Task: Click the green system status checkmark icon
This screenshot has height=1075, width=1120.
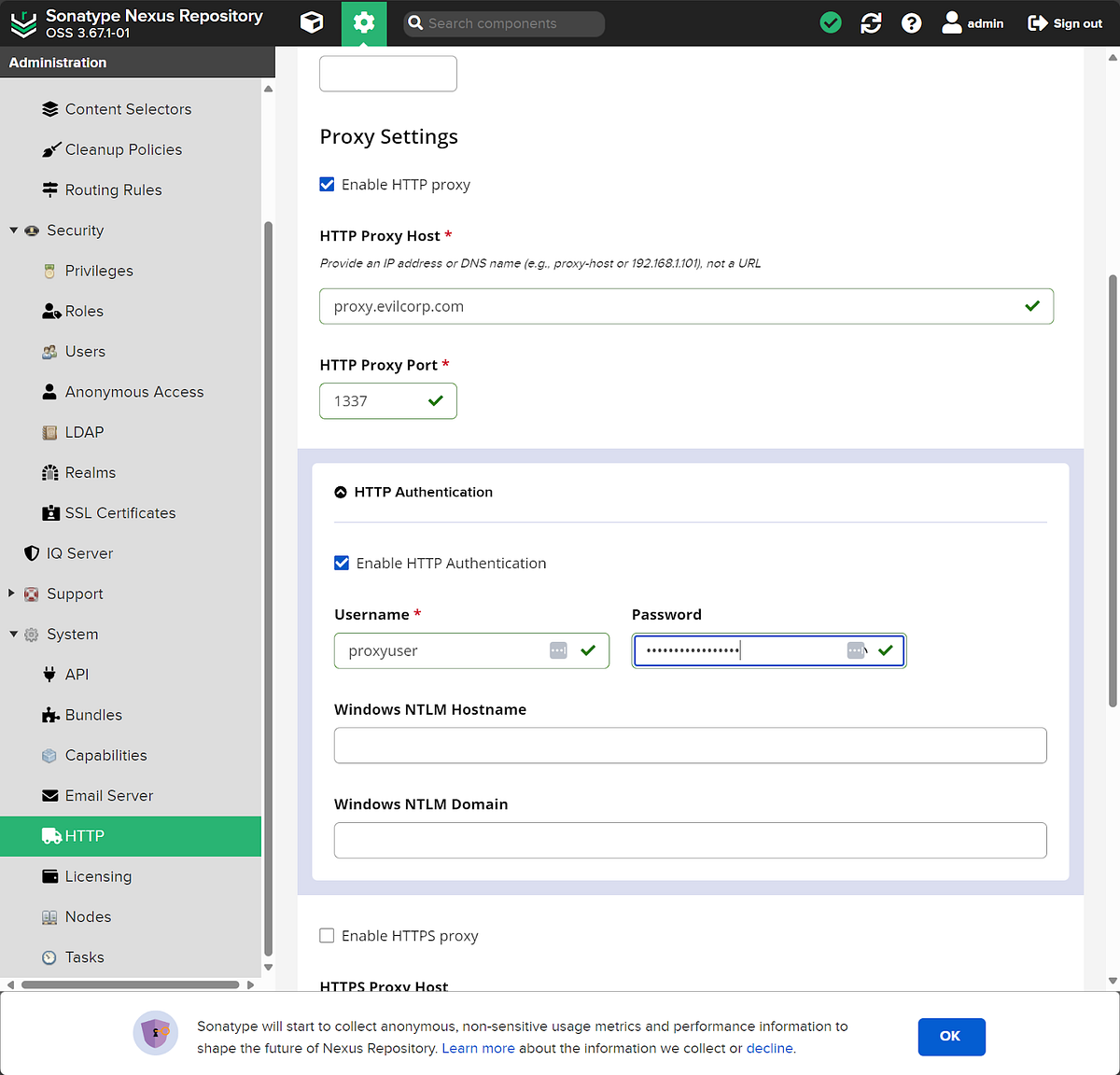Action: pos(831,22)
